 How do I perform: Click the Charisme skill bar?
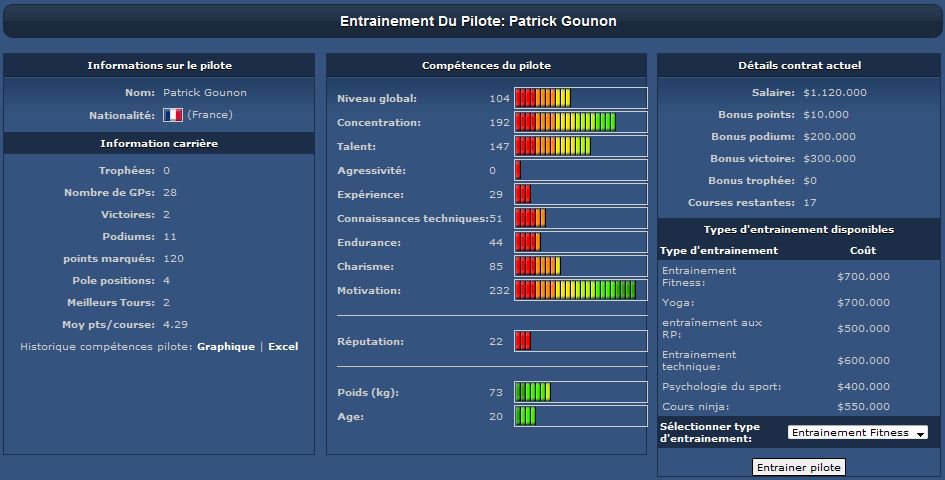pos(581,266)
